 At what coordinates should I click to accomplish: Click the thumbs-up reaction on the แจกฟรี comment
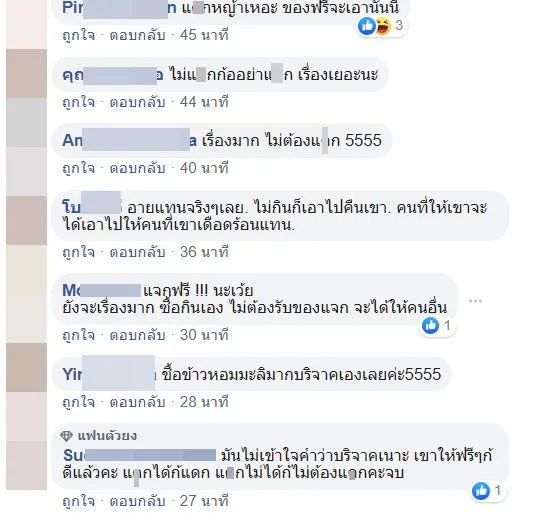(430, 326)
